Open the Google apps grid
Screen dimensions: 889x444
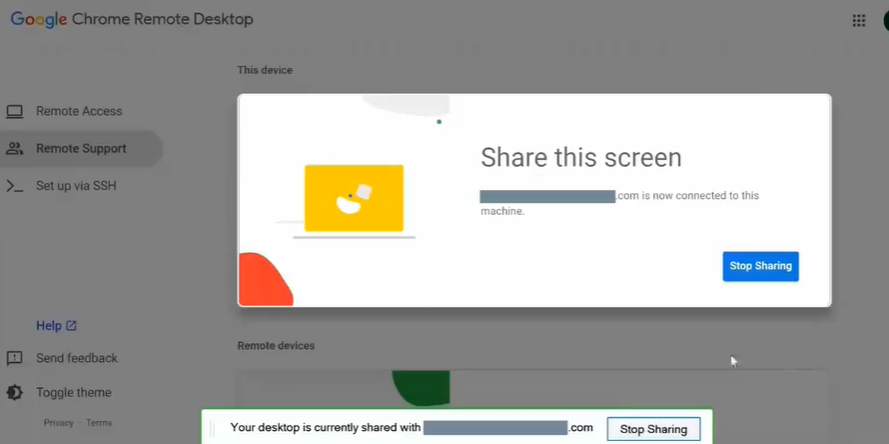tap(859, 21)
